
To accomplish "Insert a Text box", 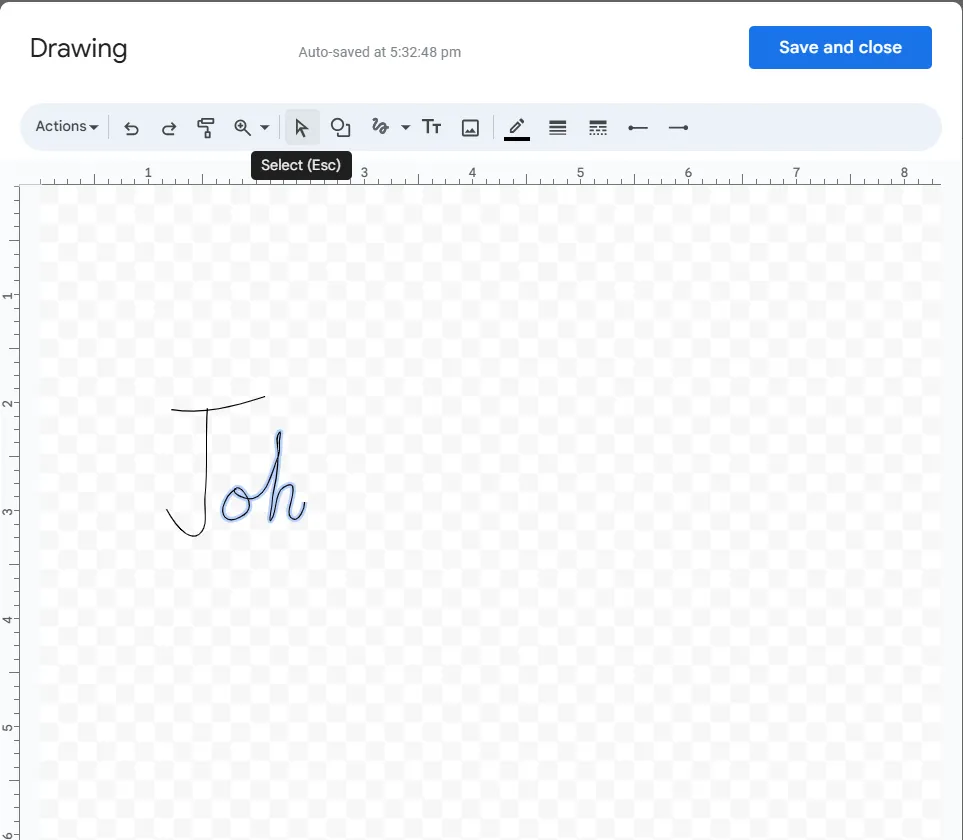I will pos(431,127).
